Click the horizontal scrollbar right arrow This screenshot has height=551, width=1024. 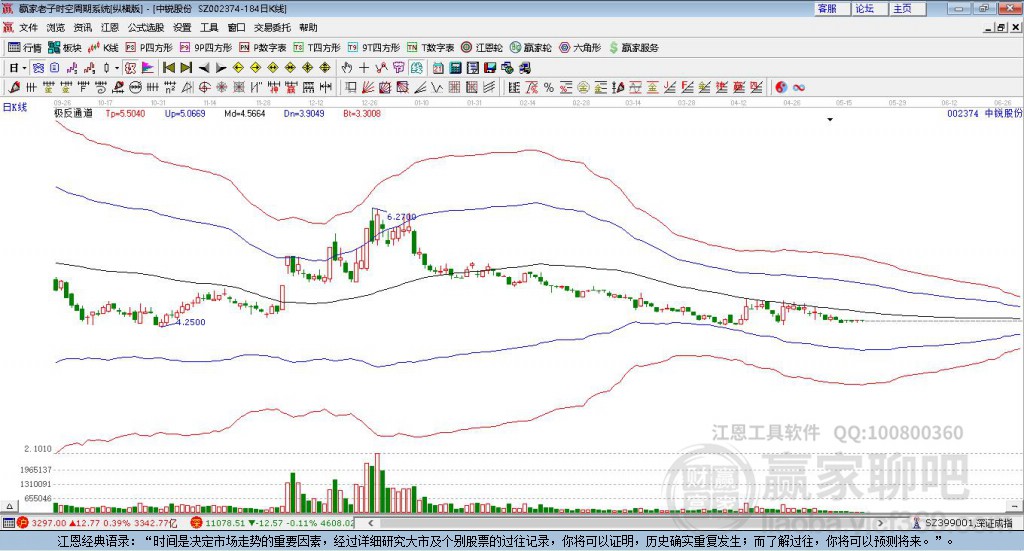[x=880, y=523]
